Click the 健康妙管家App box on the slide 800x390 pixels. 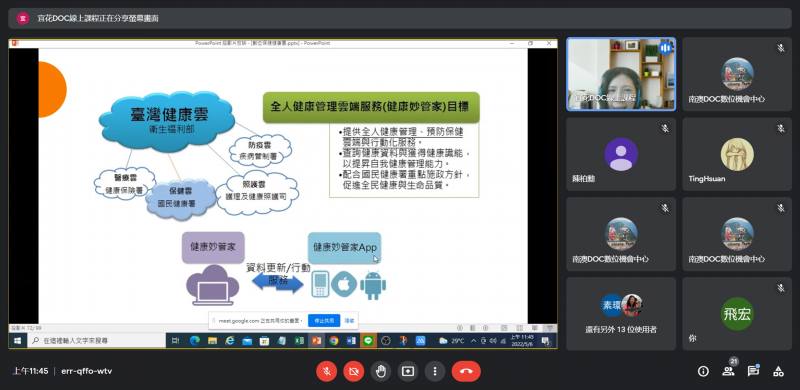pos(345,248)
